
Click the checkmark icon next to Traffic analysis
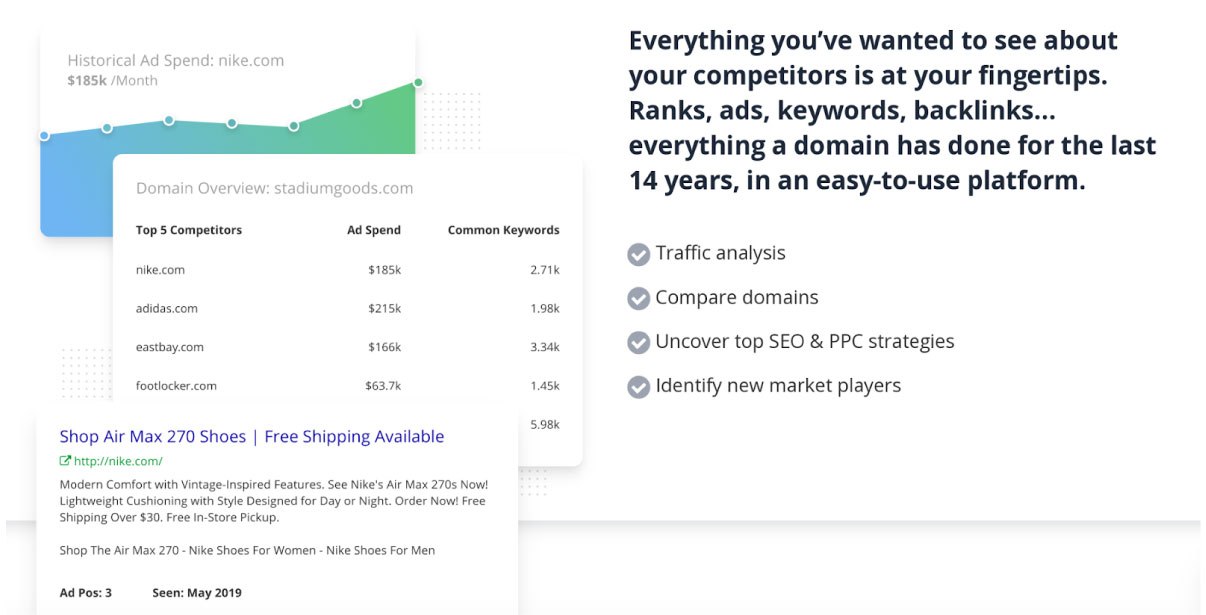point(638,255)
